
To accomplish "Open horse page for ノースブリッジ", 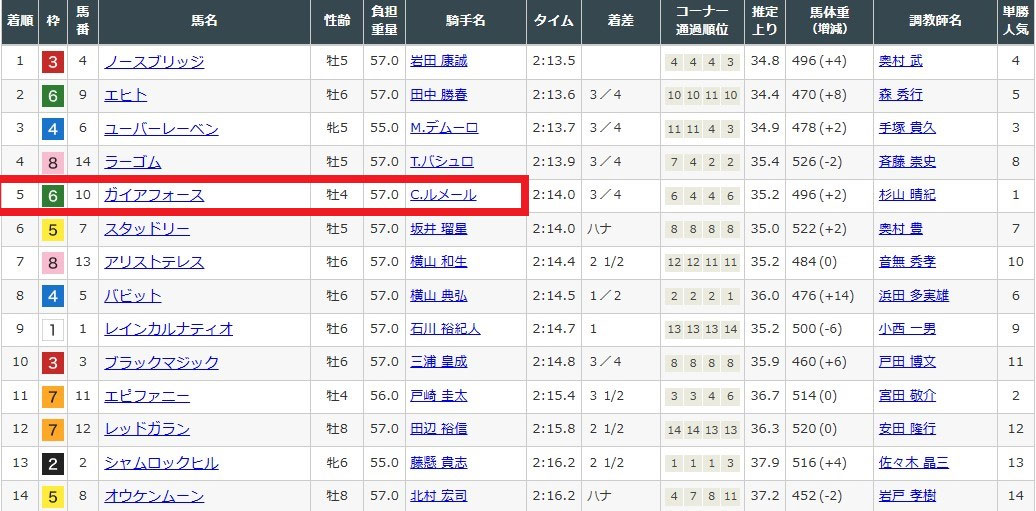I will [154, 62].
